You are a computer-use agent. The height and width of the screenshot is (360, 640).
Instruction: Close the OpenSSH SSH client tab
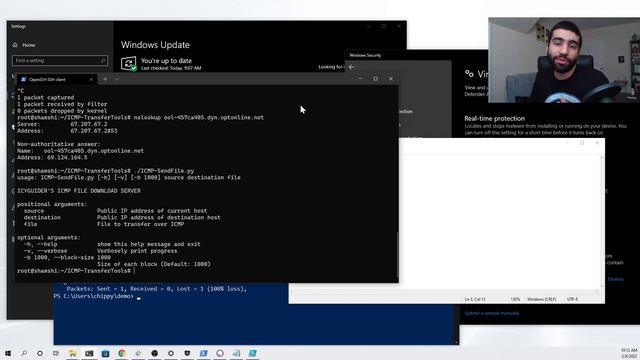tap(91, 79)
